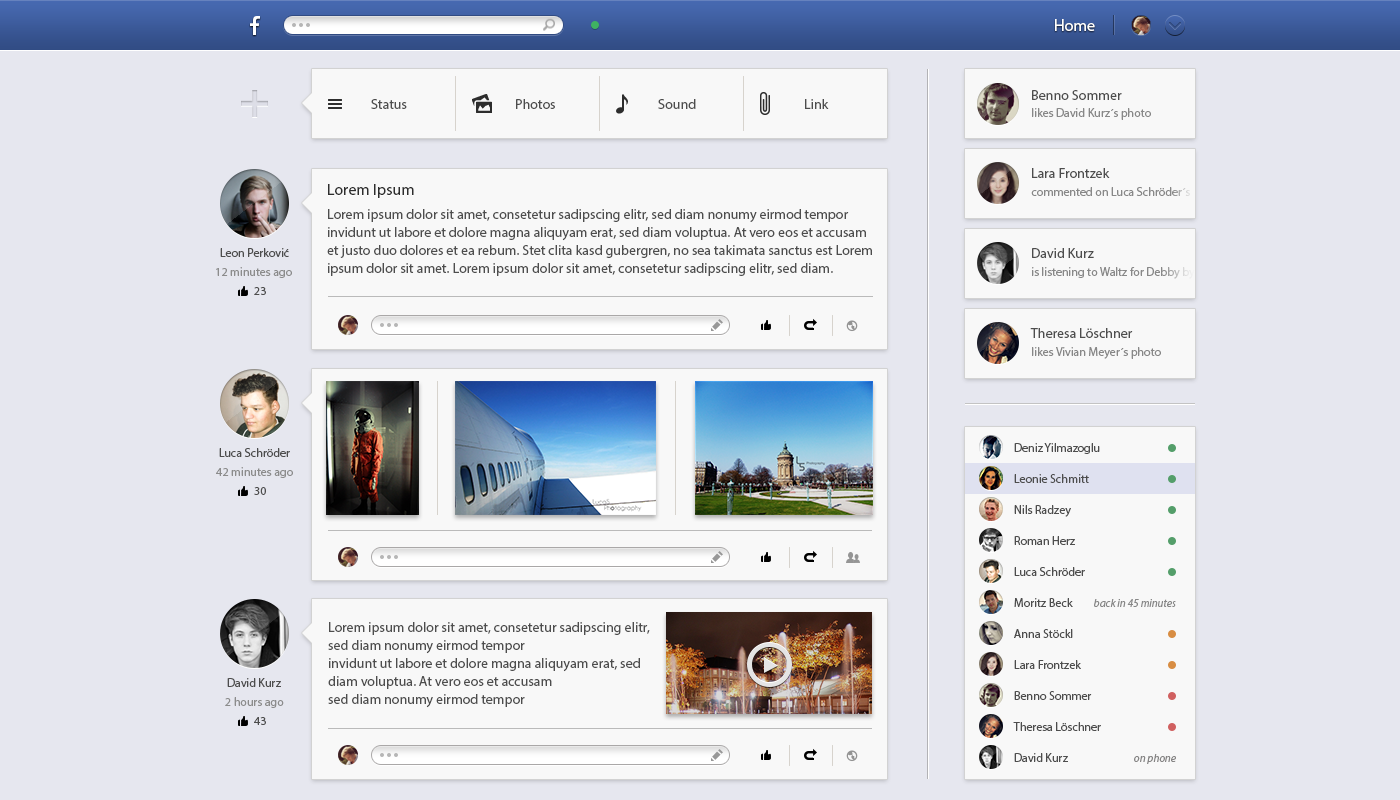Screen dimensions: 1400x800
Task: Open the astronaut suit photo thumbnail
Action: coord(372,448)
